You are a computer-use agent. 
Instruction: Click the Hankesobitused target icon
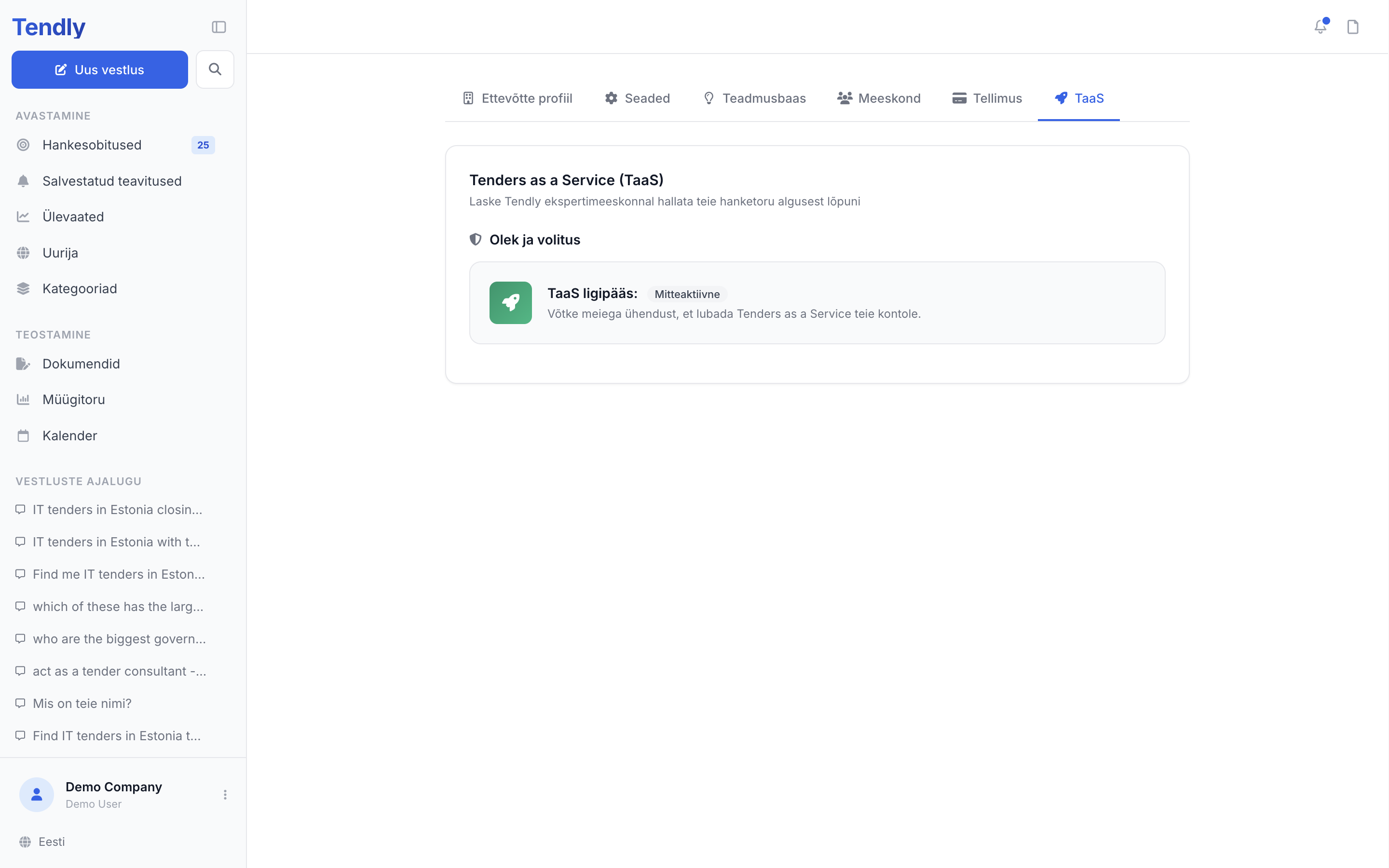click(23, 145)
